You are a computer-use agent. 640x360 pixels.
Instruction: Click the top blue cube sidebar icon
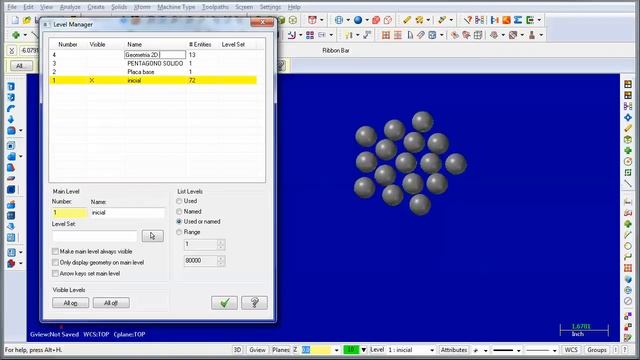coord(11,87)
